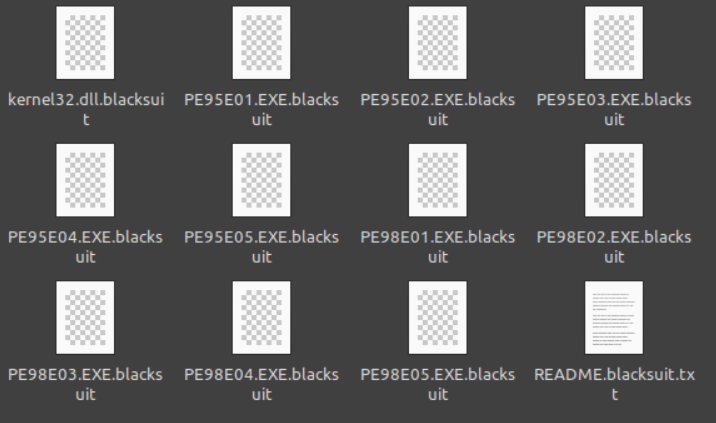
Task: Click the PE98E03.EXE.blacksuit file icon
Action: (85, 317)
